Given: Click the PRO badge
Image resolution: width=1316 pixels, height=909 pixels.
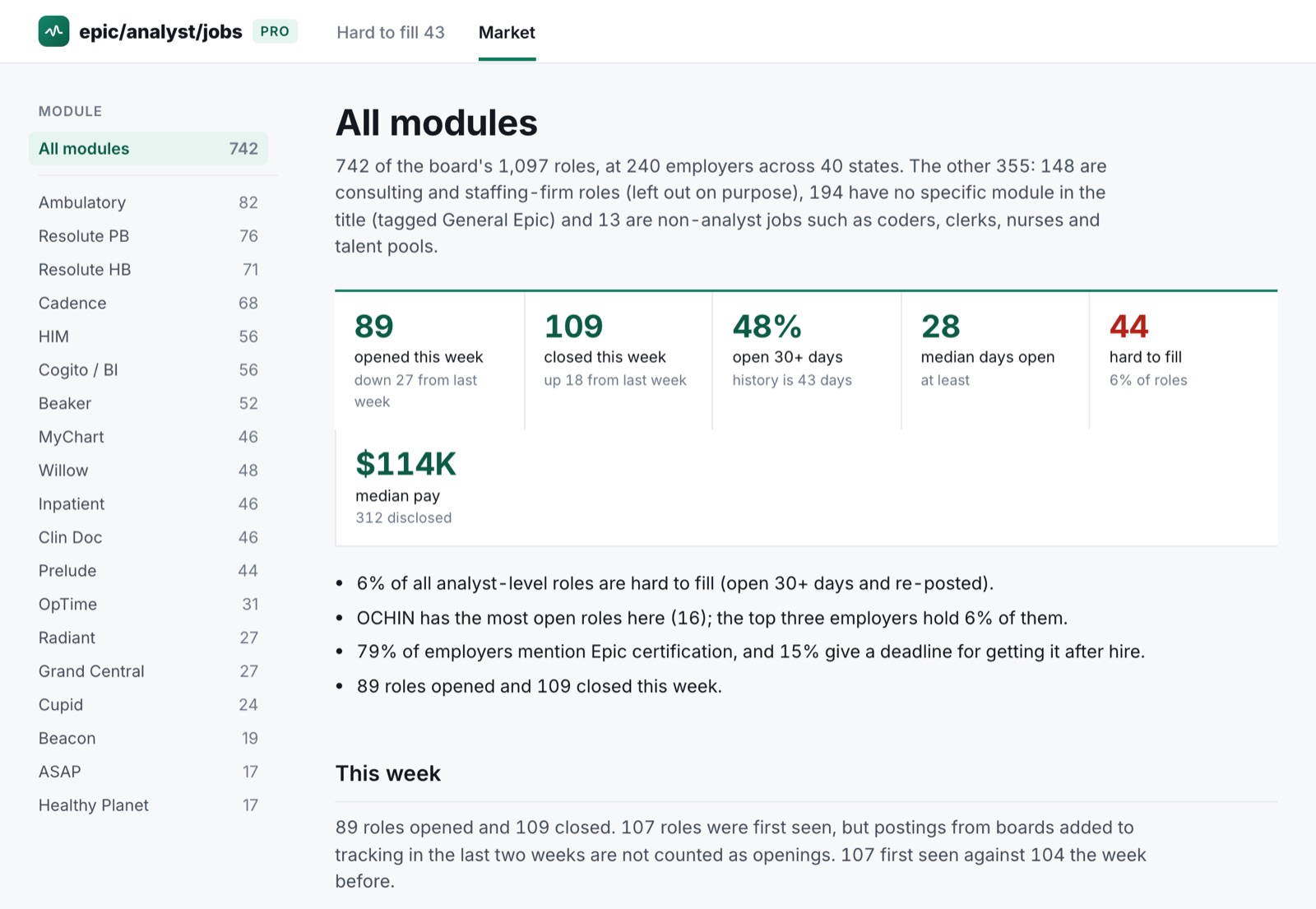Looking at the screenshot, I should click(275, 31).
